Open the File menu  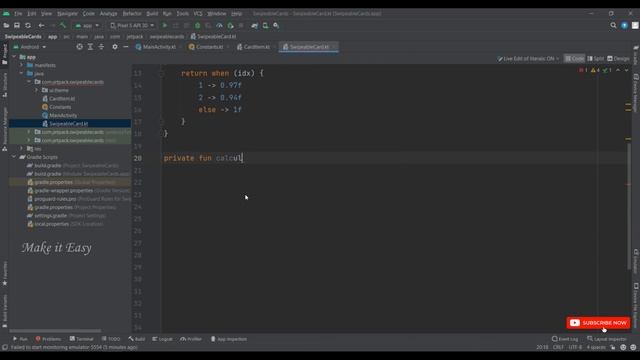point(18,13)
